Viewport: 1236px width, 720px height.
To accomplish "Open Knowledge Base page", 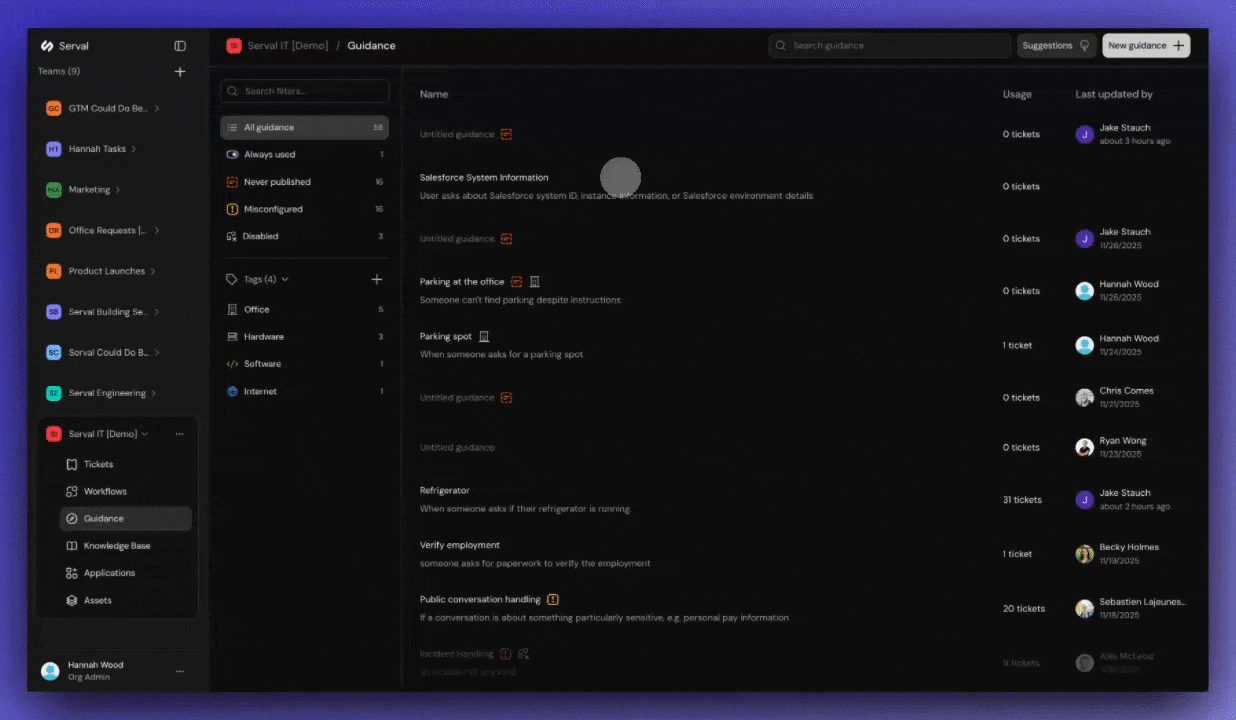I will tap(125, 546).
